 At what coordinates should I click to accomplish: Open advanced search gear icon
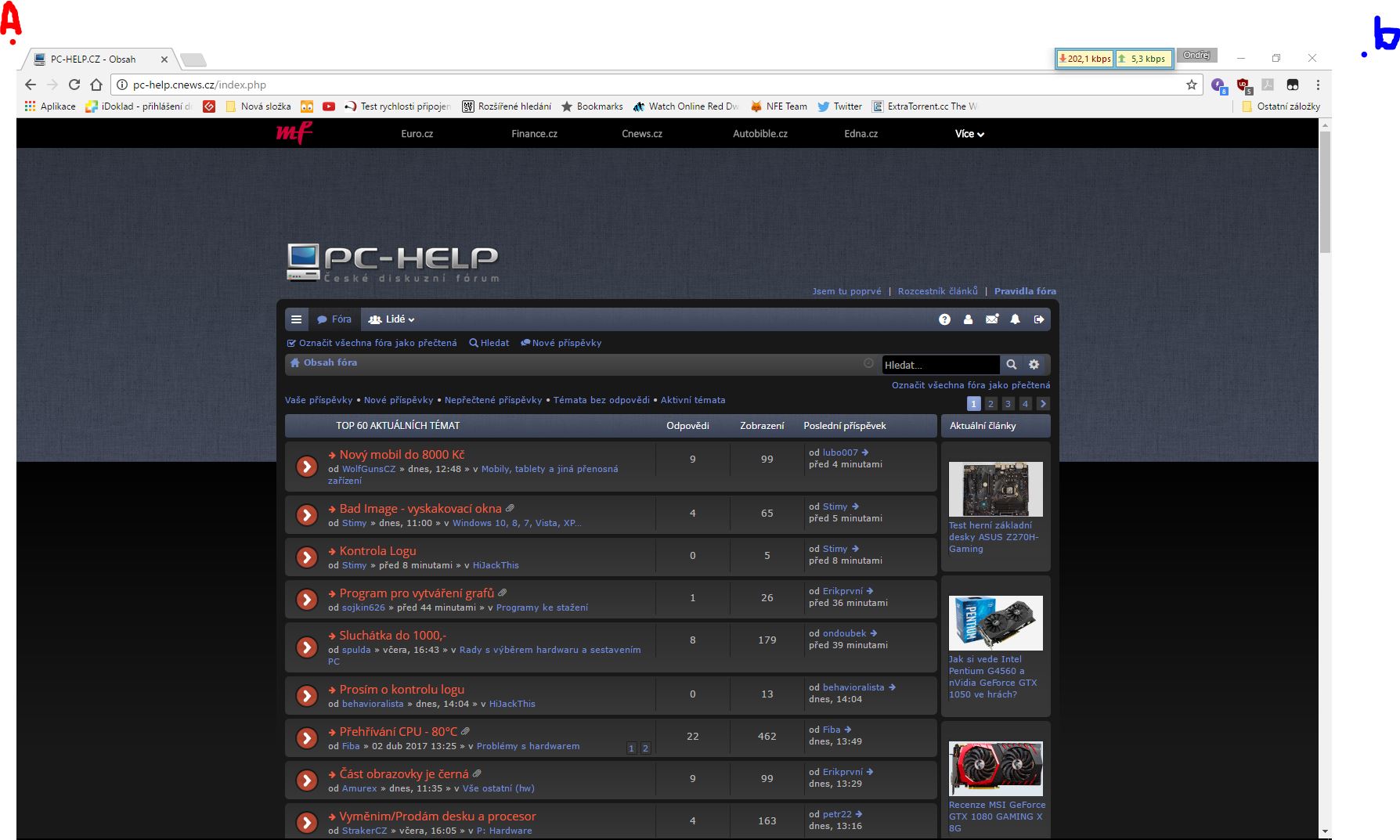[x=1034, y=365]
